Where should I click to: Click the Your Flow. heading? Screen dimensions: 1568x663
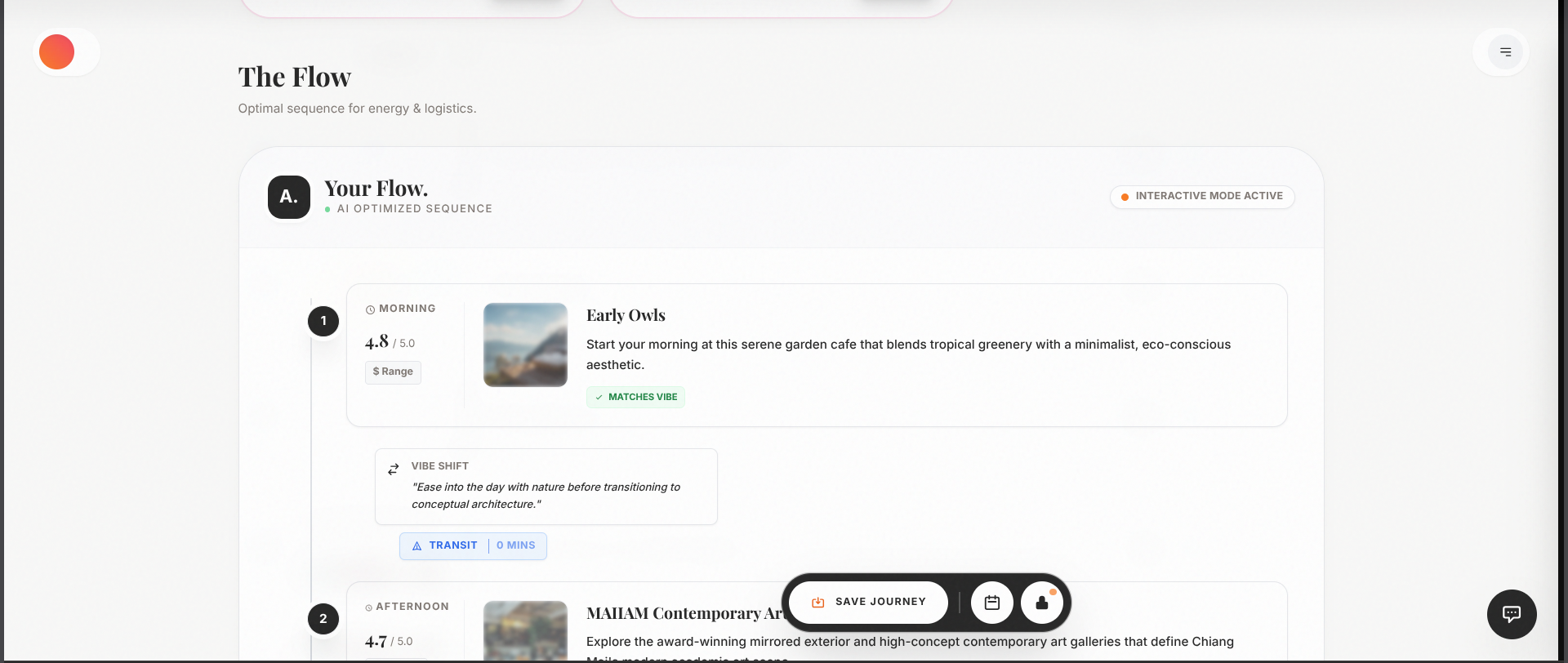pos(376,189)
